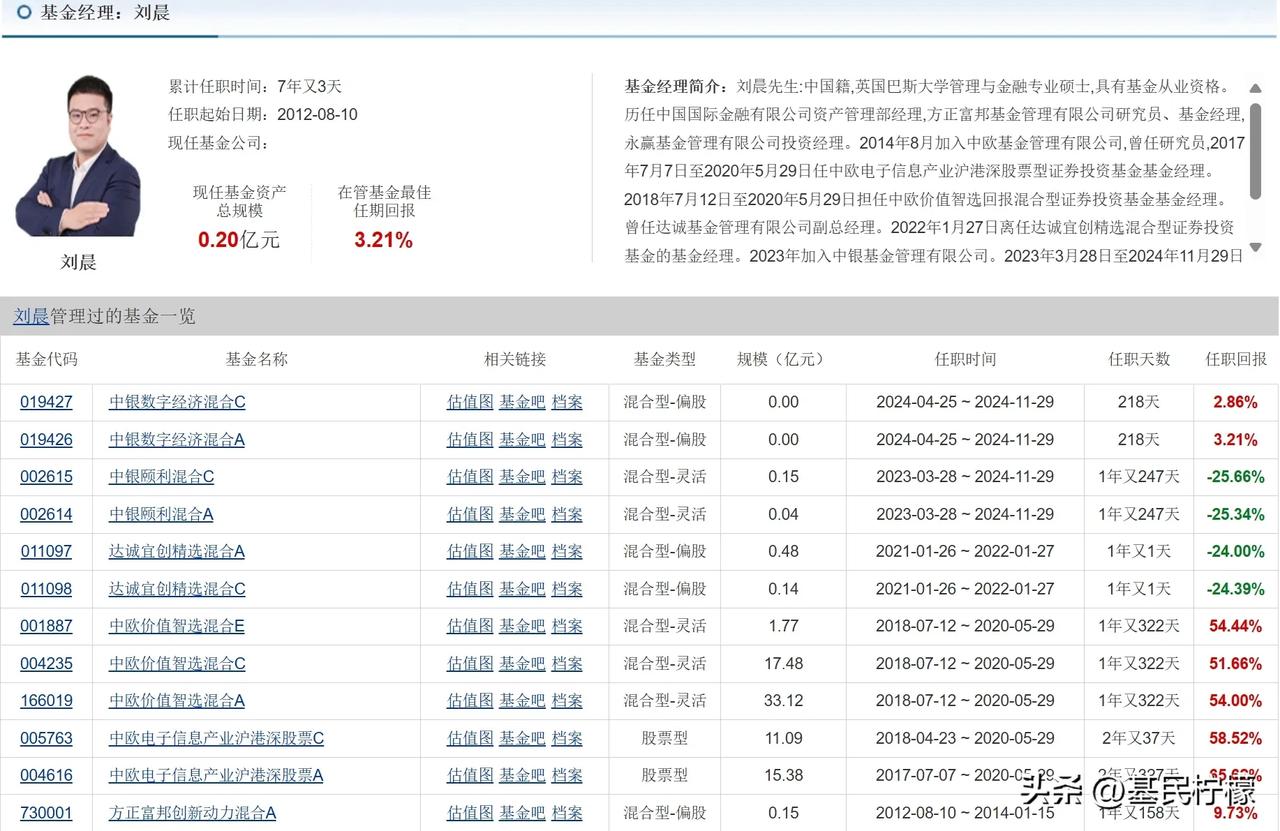1280x831 pixels.
Task: Open fund code 019426
Action: tap(46, 439)
